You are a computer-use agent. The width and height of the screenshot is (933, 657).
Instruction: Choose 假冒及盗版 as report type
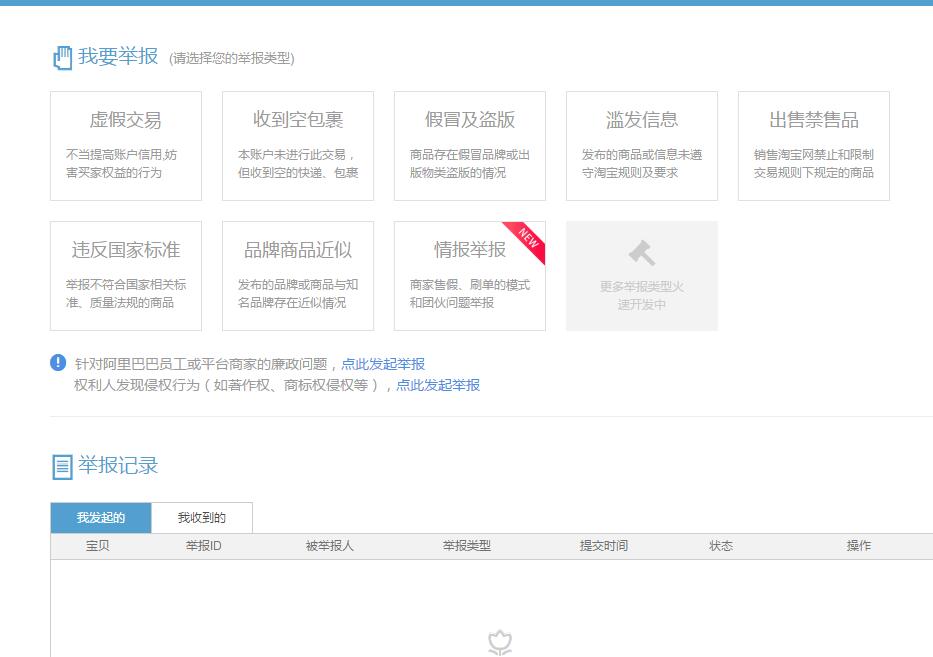tap(469, 145)
